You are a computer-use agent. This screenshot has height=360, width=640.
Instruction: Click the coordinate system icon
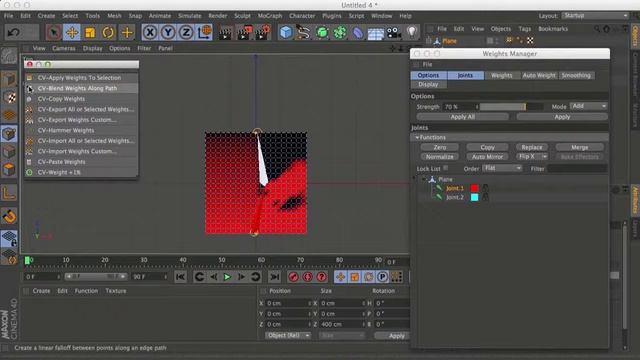[x=204, y=32]
